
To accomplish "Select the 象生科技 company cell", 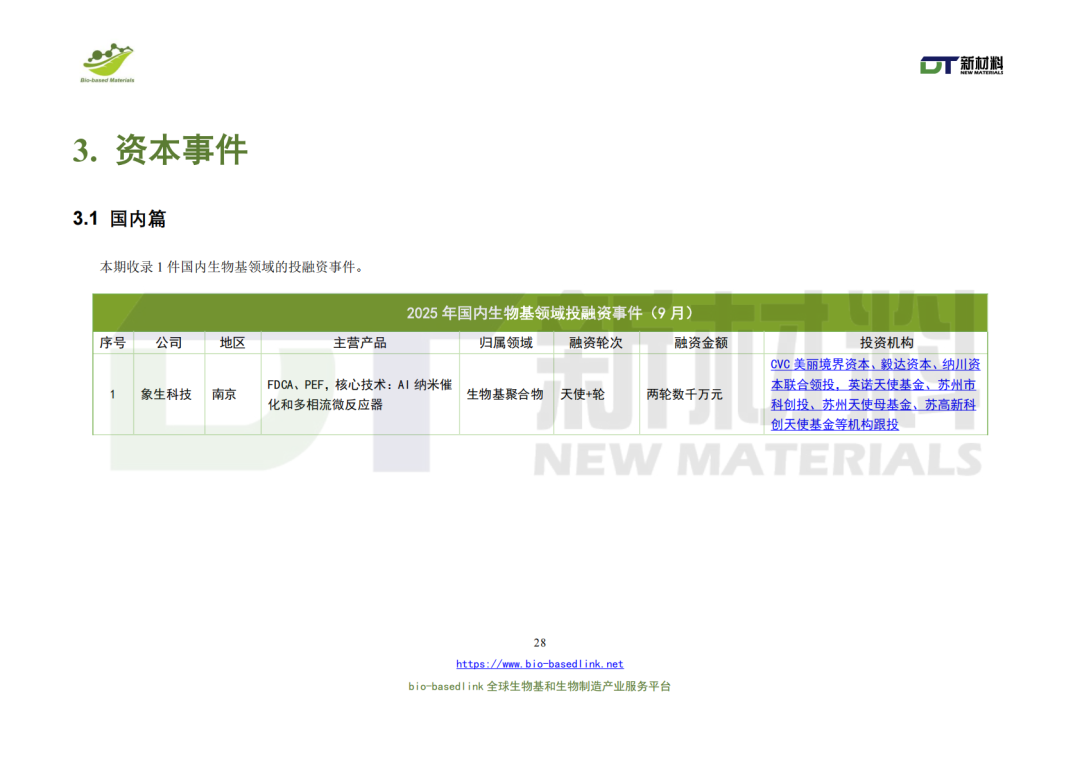I will click(x=169, y=394).
